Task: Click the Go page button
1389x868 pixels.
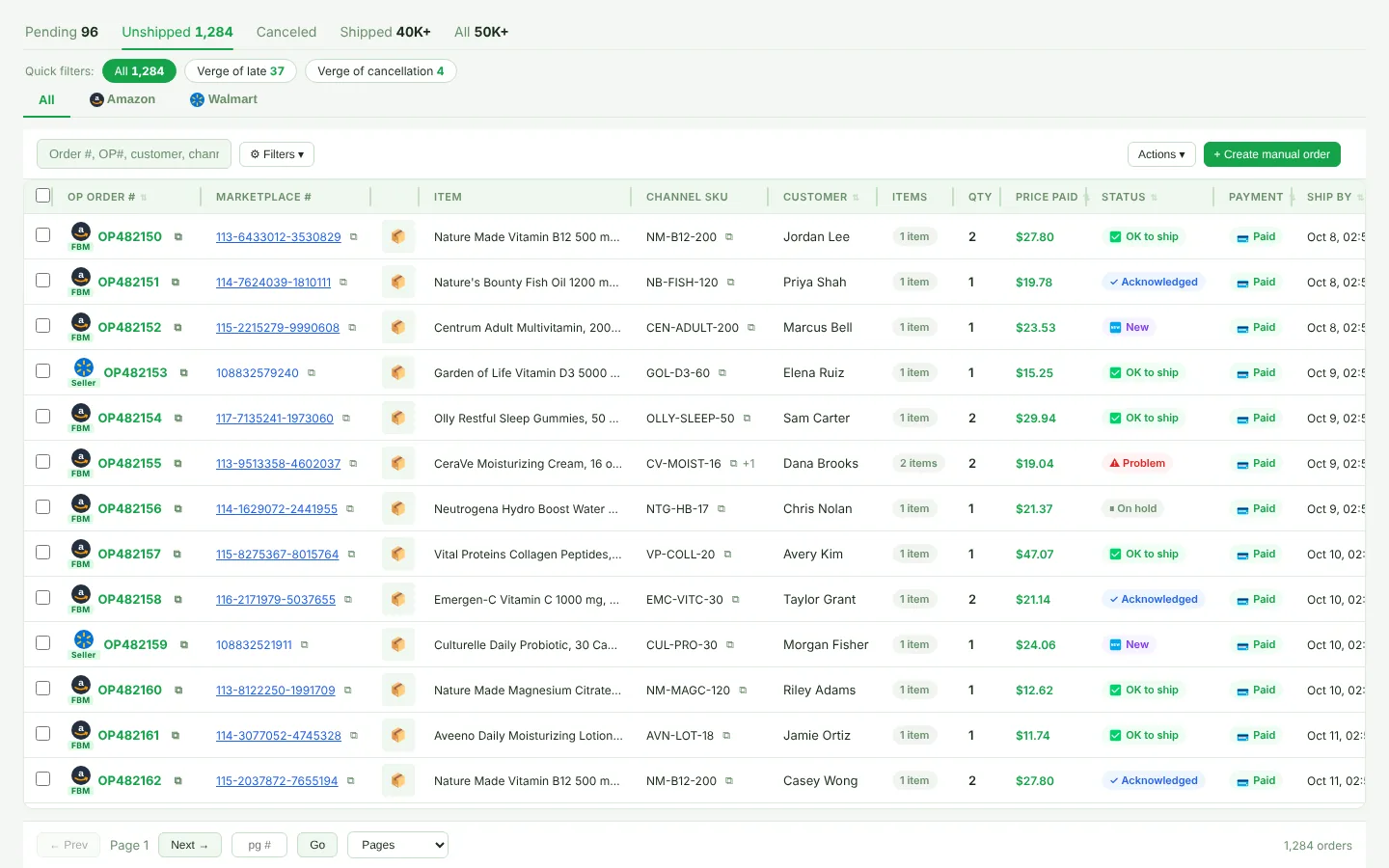Action: (317, 845)
